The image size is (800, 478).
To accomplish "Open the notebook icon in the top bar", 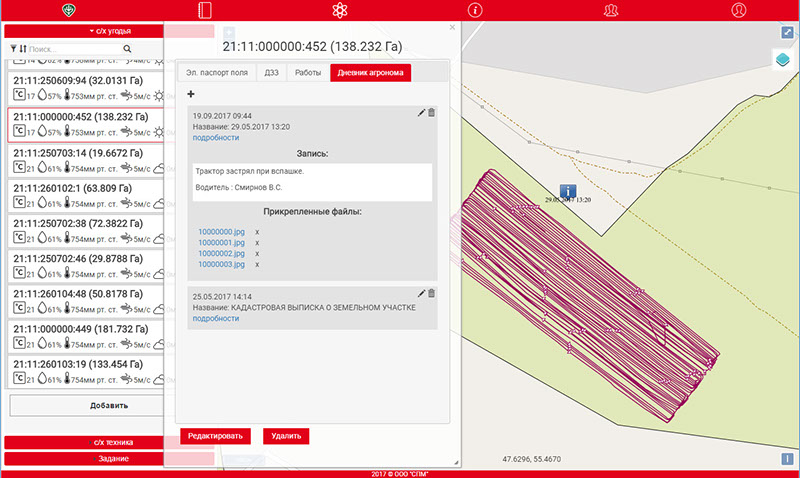I will click(206, 11).
